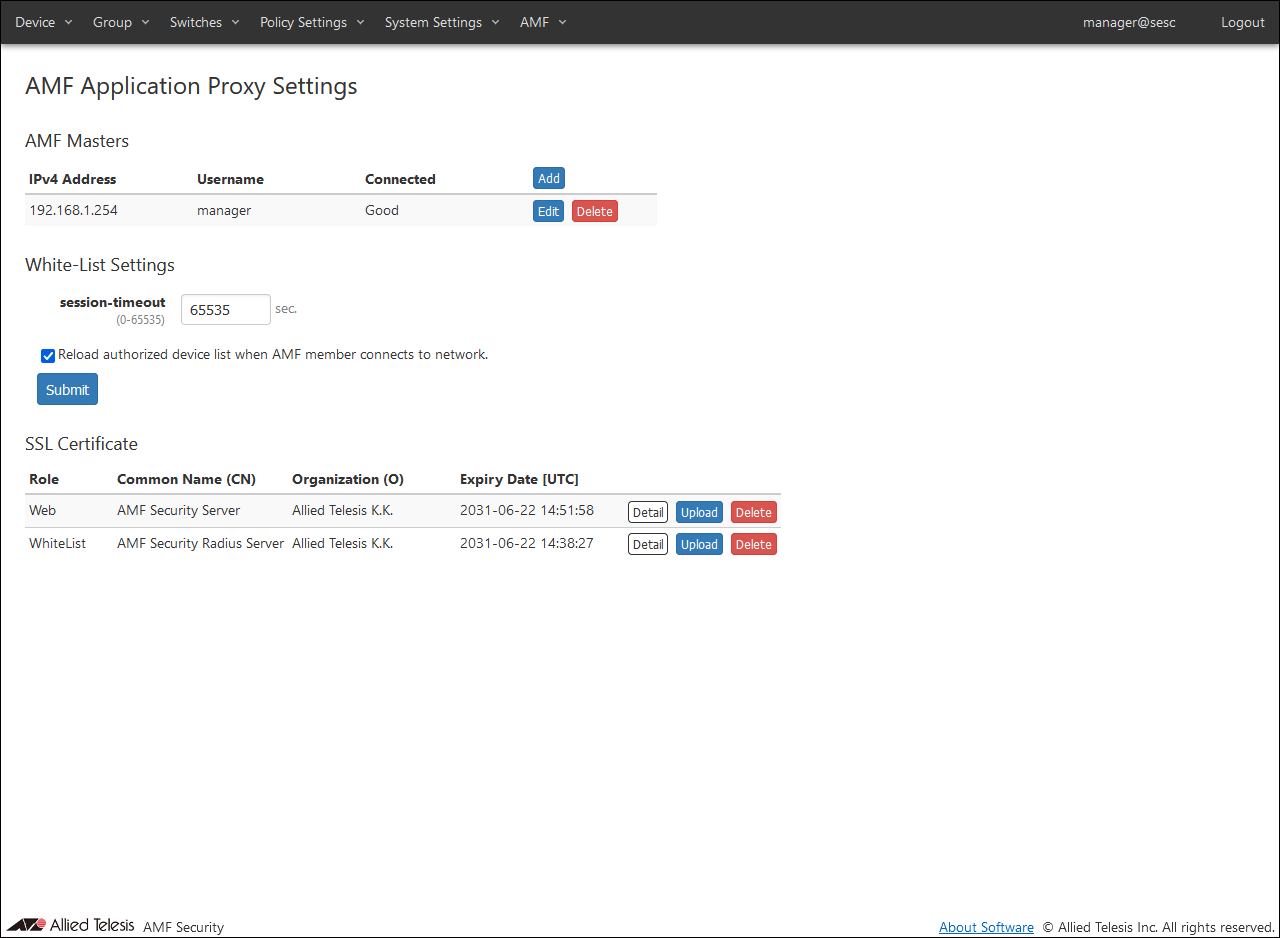The image size is (1280, 938).
Task: Submit the White-List Settings
Action: pyautogui.click(x=67, y=390)
